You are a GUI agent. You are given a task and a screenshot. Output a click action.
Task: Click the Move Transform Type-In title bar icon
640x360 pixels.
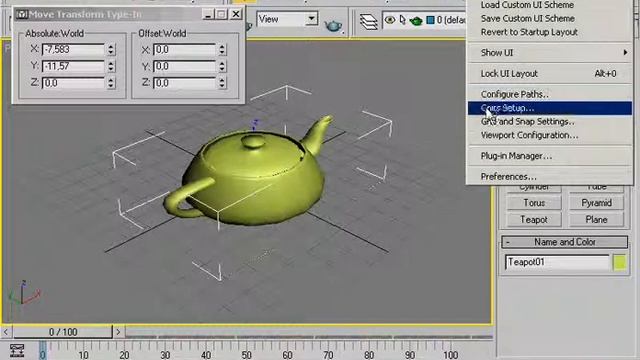pos(22,15)
